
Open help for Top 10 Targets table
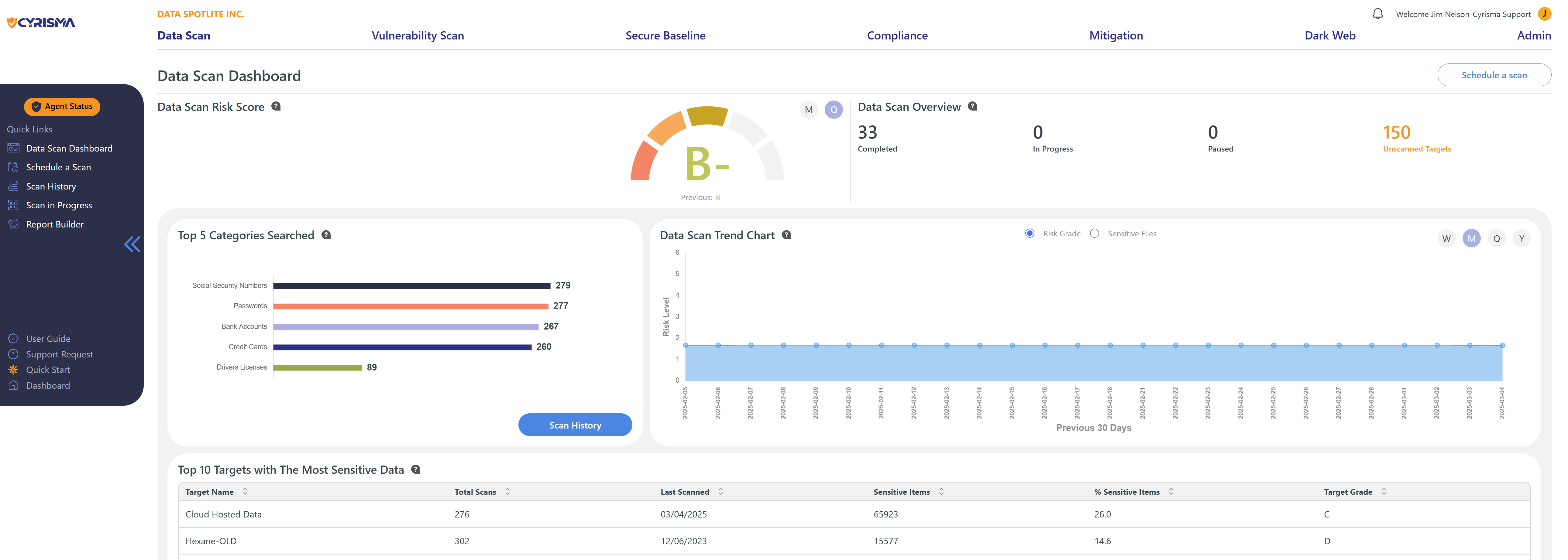[416, 470]
